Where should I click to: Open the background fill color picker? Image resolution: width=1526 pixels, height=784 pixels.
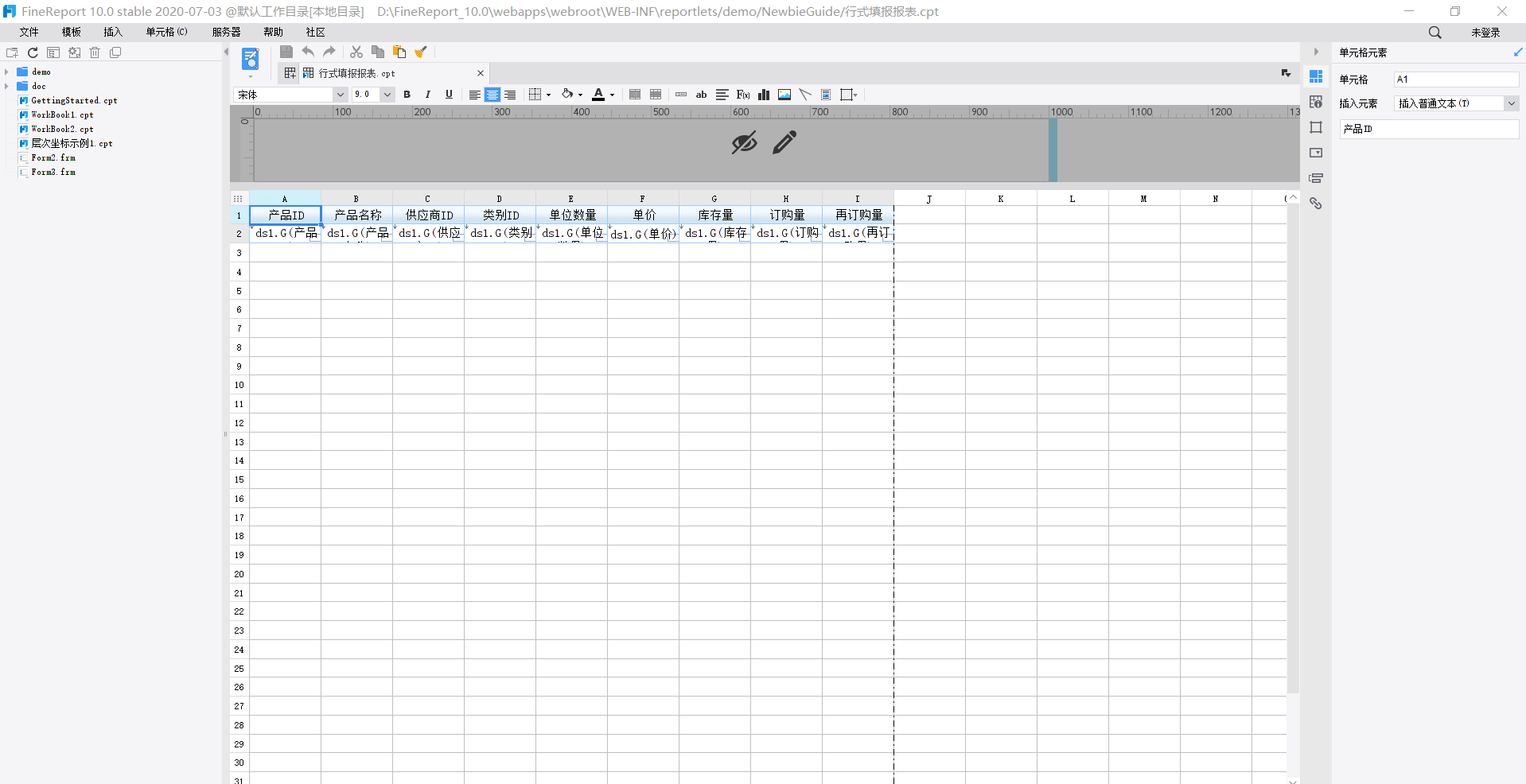(x=571, y=95)
